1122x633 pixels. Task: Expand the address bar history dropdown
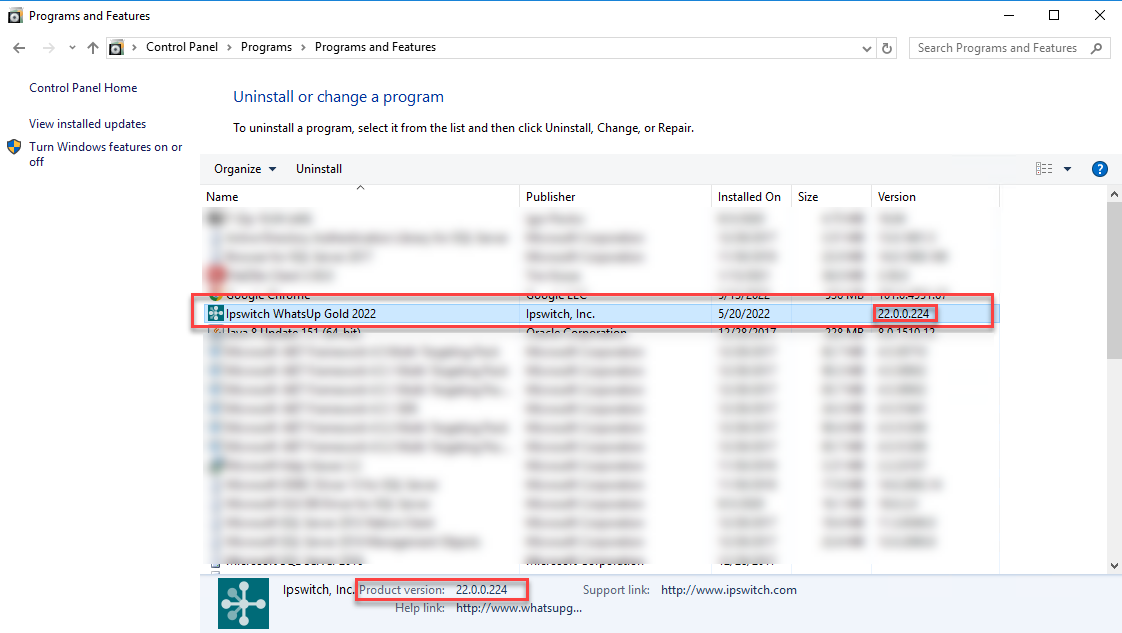pos(867,49)
